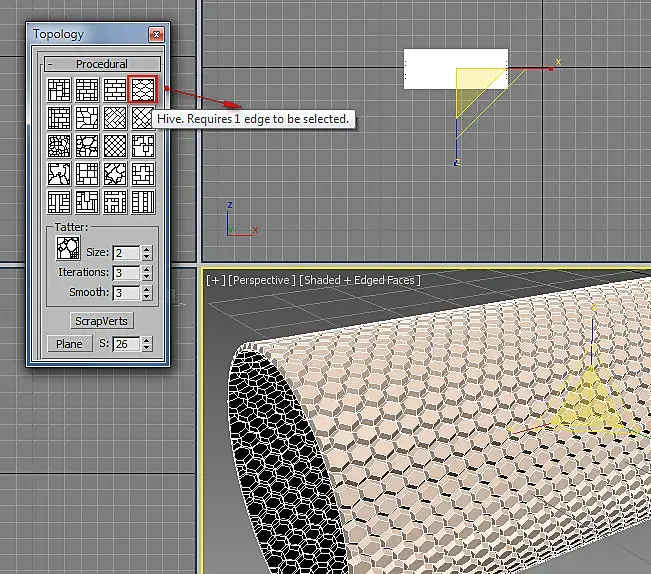Select the brick wall pattern left of Hive
The width and height of the screenshot is (651, 574).
pyautogui.click(x=116, y=90)
